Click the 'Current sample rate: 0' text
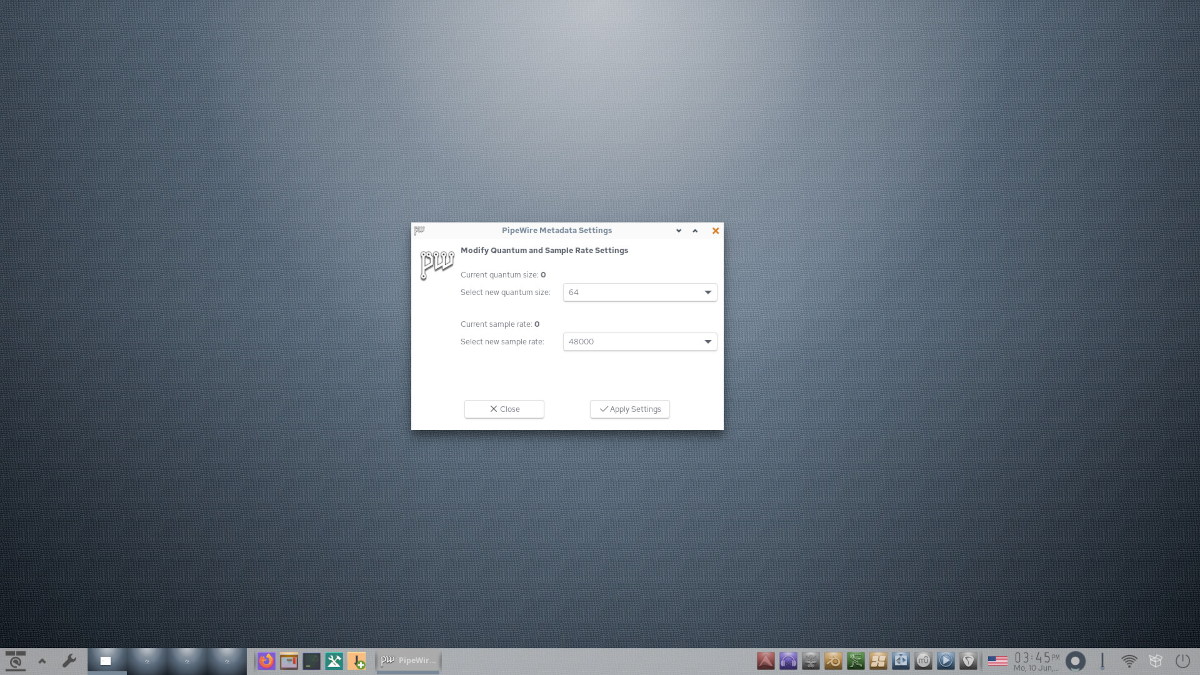The height and width of the screenshot is (675, 1200). click(x=500, y=324)
